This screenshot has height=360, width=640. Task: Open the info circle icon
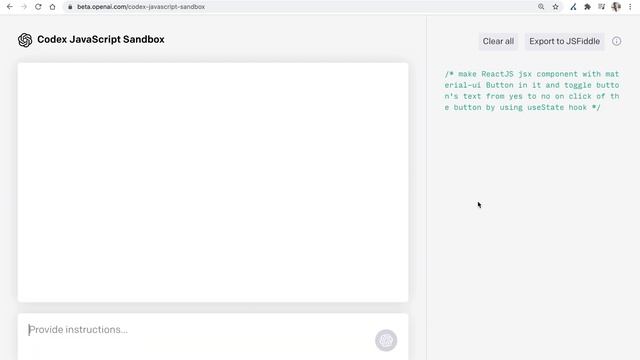616,41
